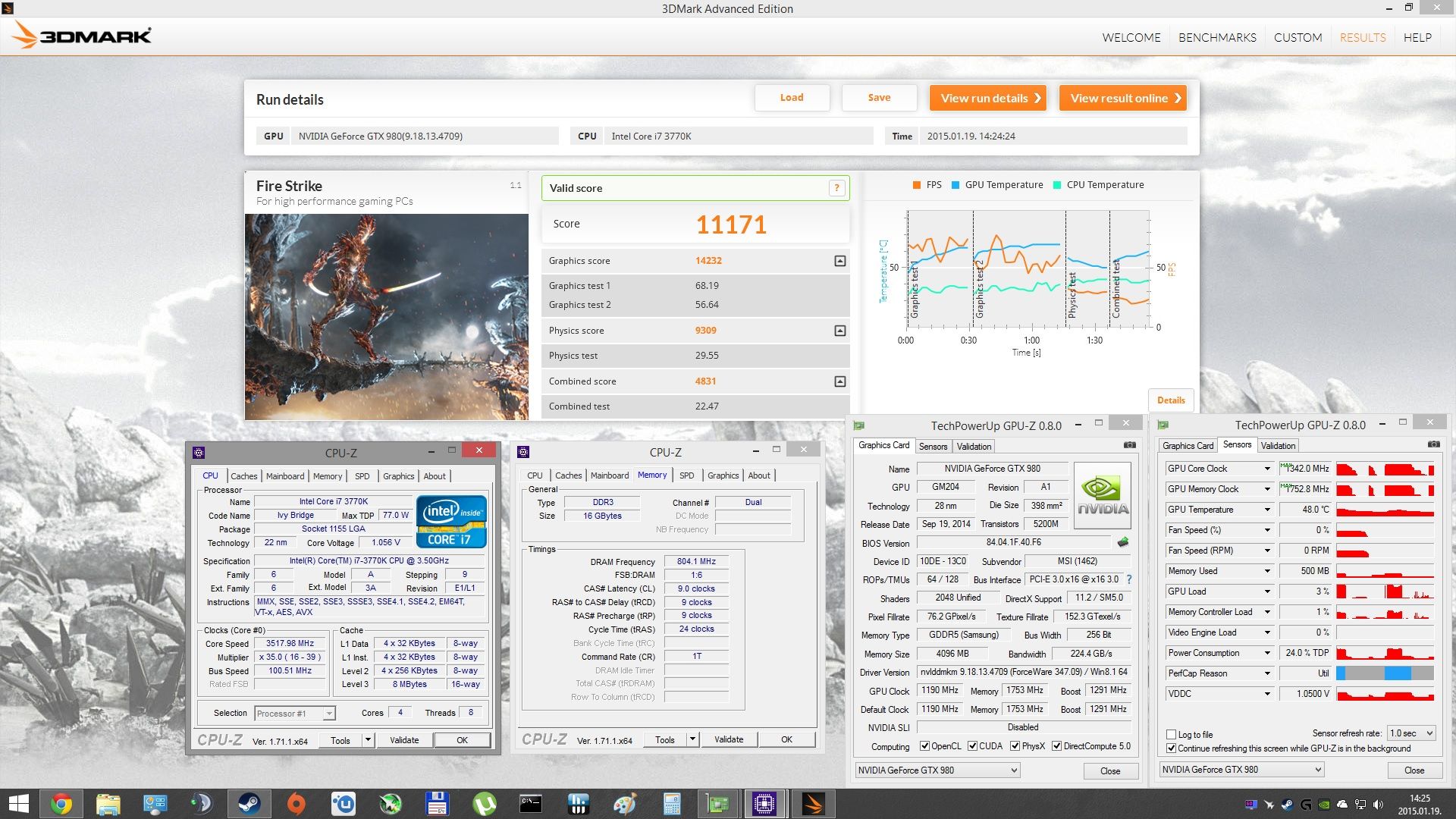The width and height of the screenshot is (1456, 819).
Task: Click the blue GPU Temperature legend swatch
Action: pos(955,185)
